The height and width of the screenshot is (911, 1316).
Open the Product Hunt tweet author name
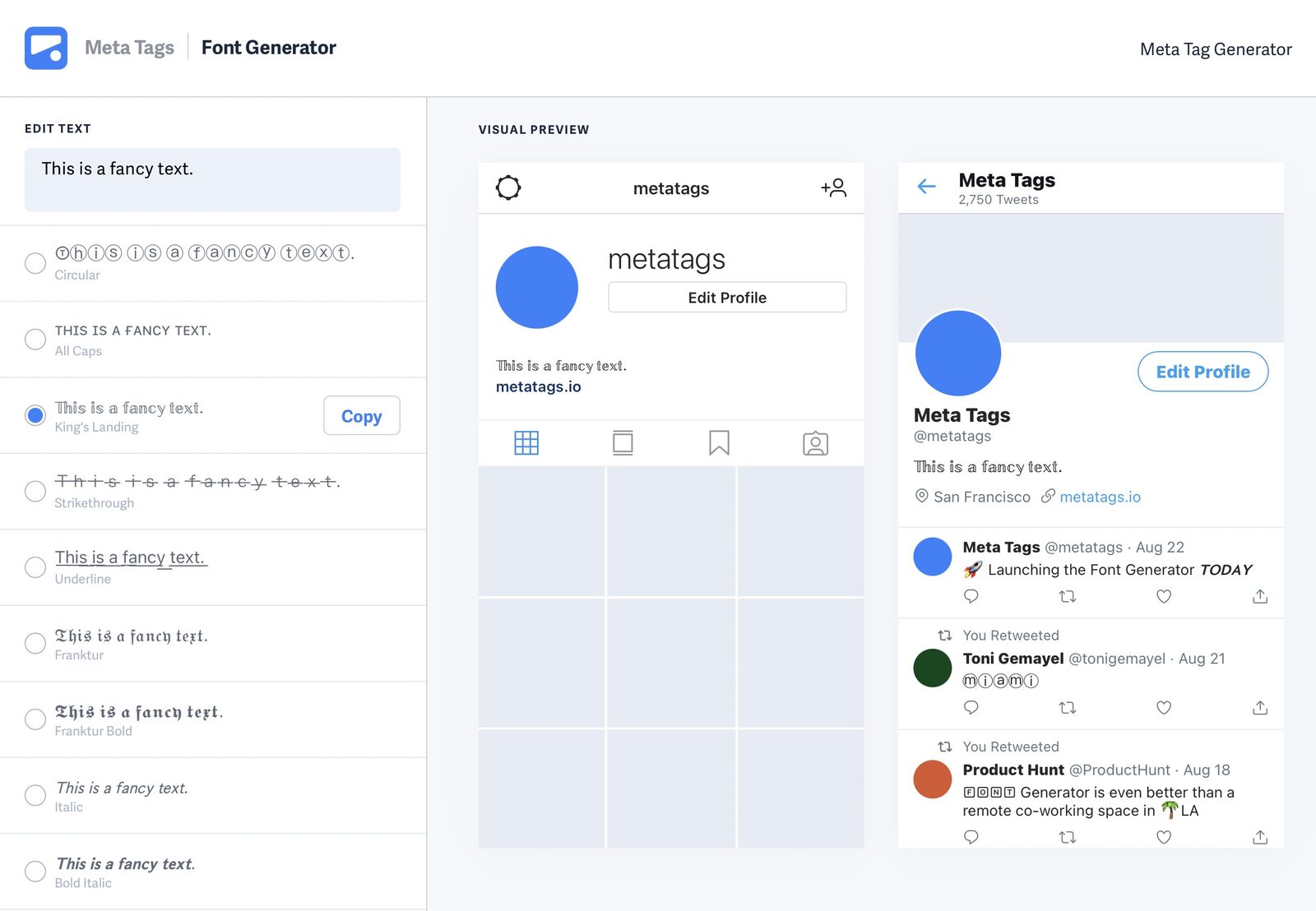click(x=1013, y=770)
